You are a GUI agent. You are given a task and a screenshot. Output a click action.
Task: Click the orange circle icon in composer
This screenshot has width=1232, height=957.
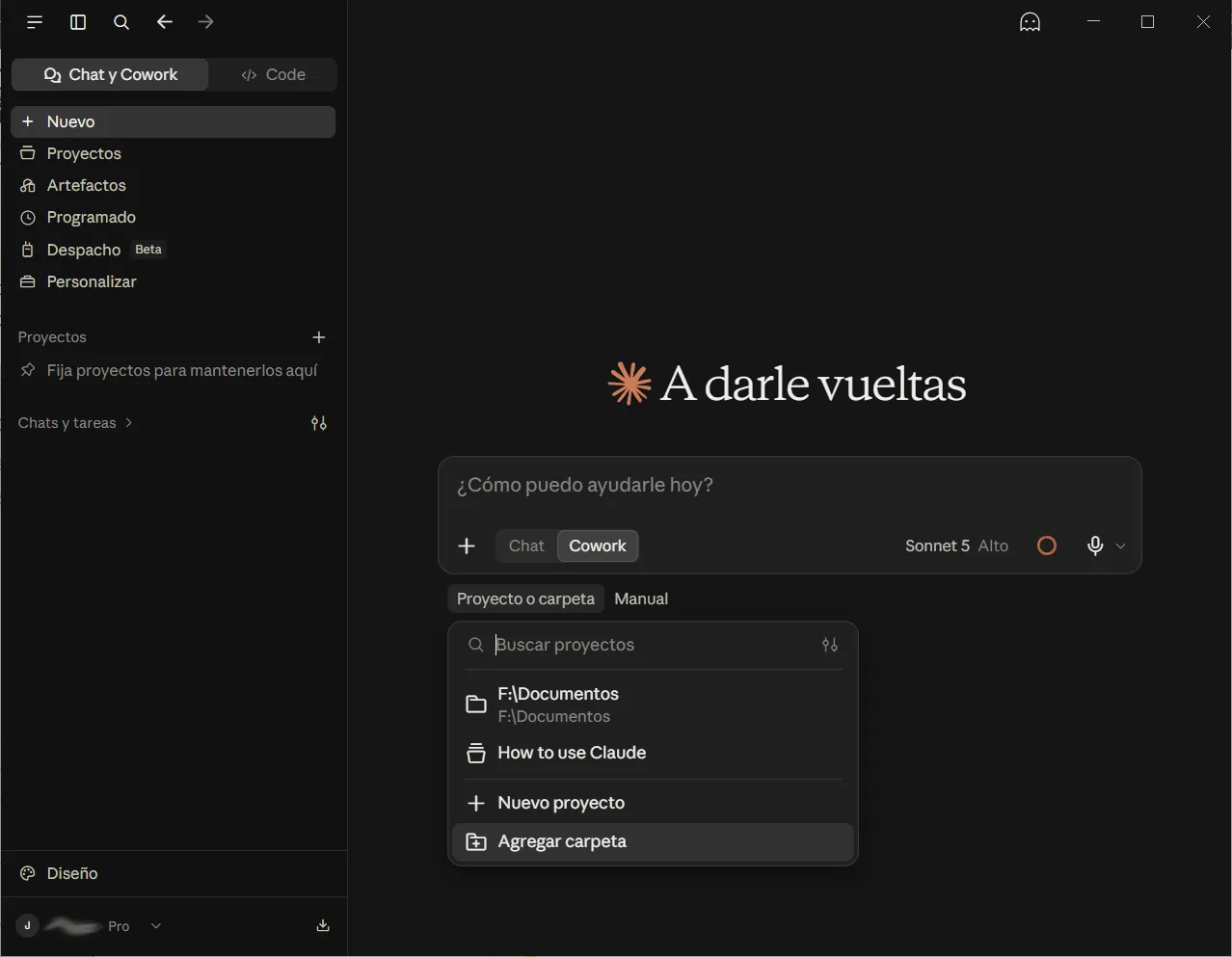[x=1047, y=546]
